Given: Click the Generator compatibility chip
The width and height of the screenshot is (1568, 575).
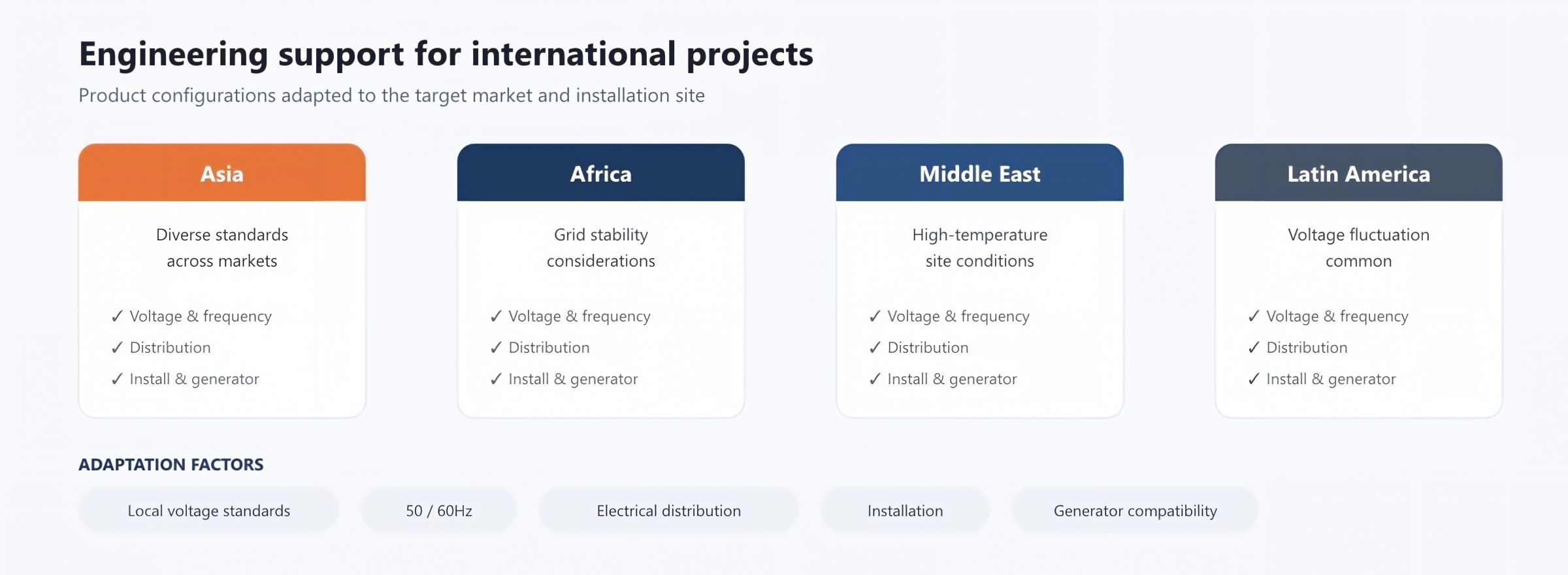Looking at the screenshot, I should click(x=1135, y=510).
